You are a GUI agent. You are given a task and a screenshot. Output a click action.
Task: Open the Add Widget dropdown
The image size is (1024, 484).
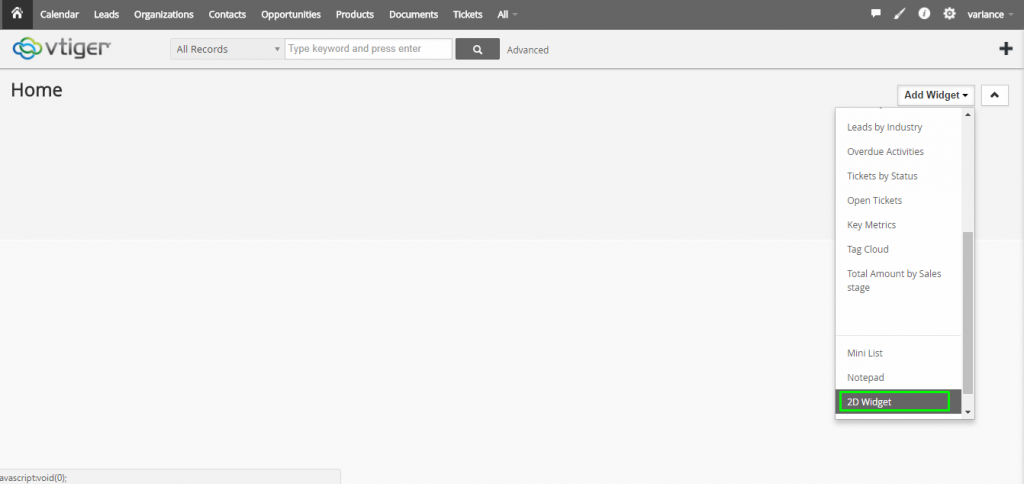click(936, 95)
